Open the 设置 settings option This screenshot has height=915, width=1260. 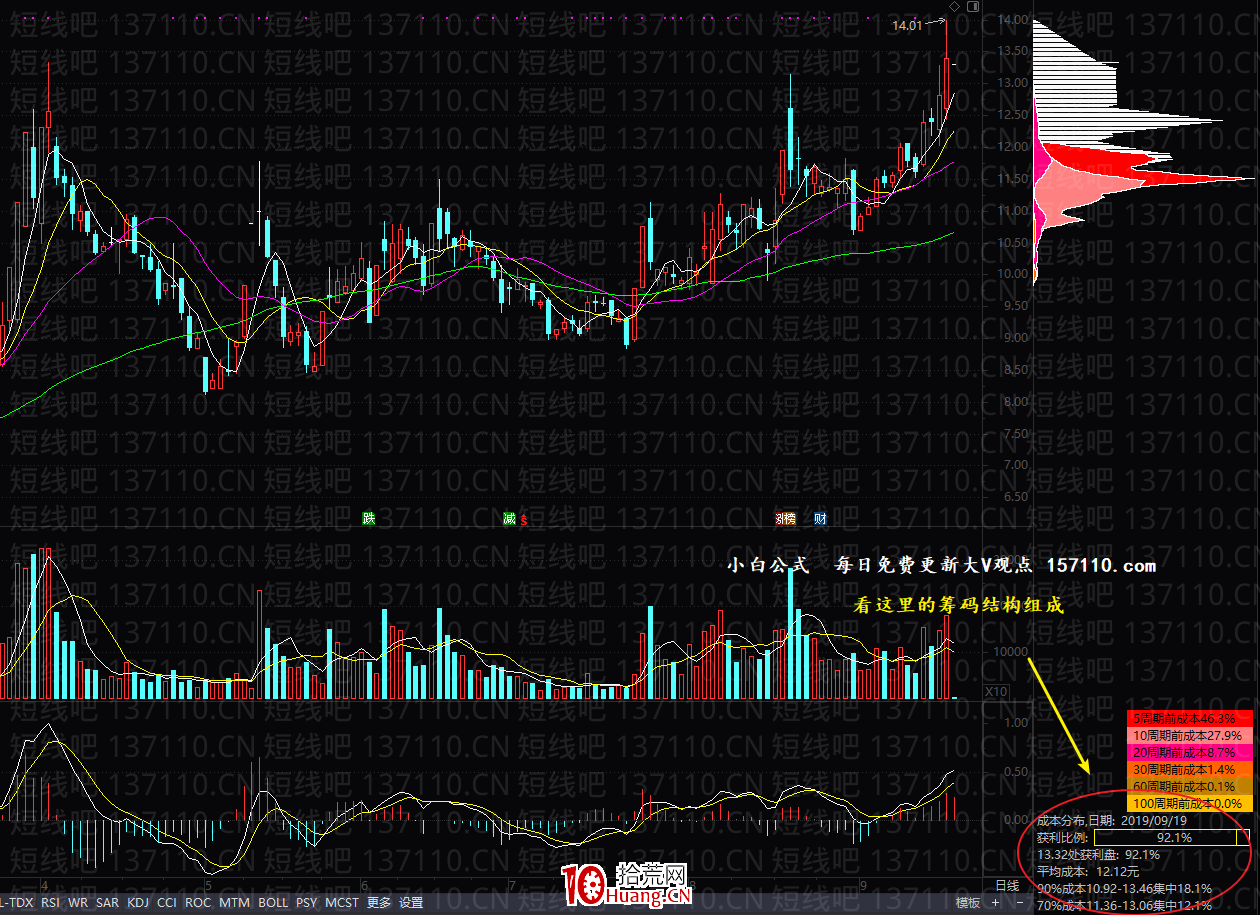click(x=411, y=902)
